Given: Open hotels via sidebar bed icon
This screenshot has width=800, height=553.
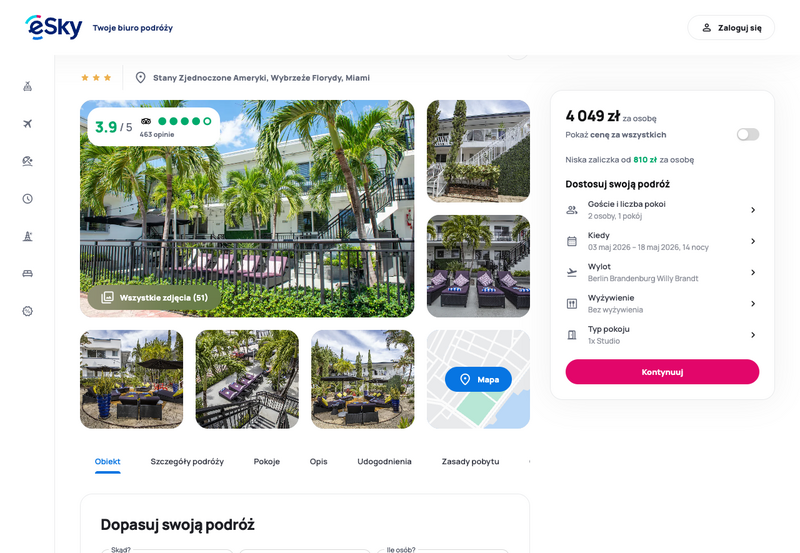Looking at the screenshot, I should 27,273.
